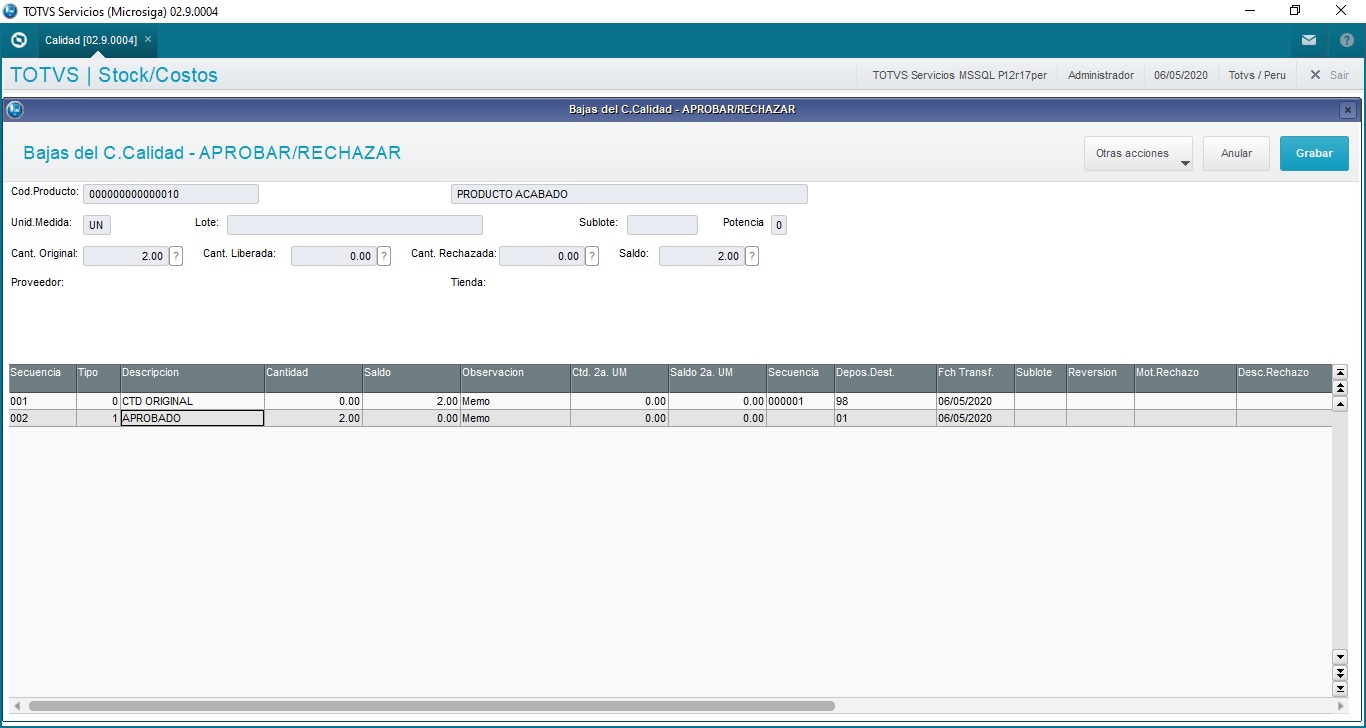Select the sequence 001 cell

[43, 401]
